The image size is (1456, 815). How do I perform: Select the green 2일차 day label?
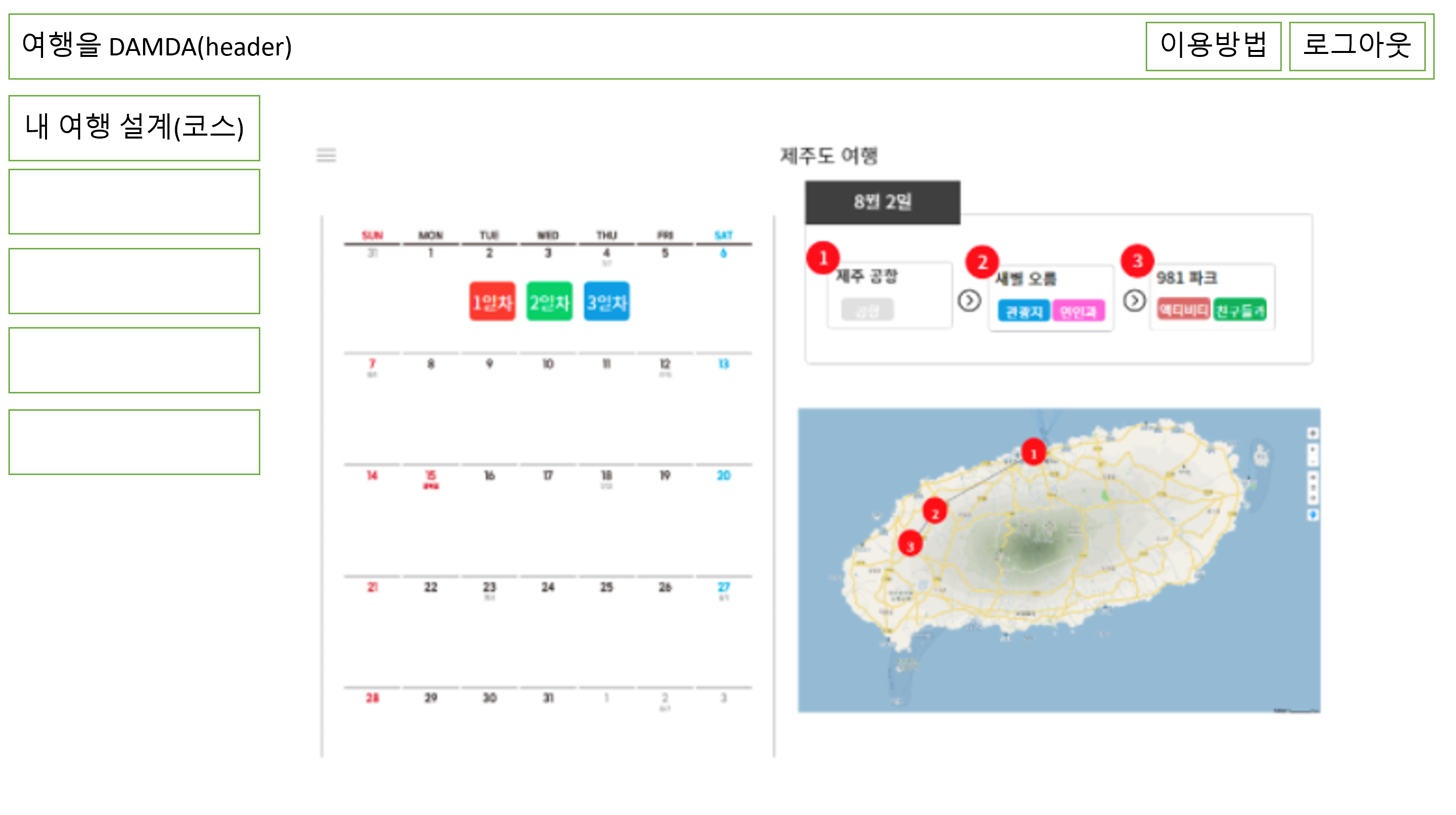pos(549,302)
